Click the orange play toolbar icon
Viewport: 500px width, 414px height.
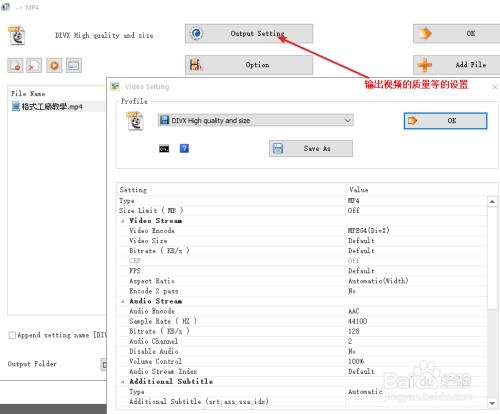(54, 65)
